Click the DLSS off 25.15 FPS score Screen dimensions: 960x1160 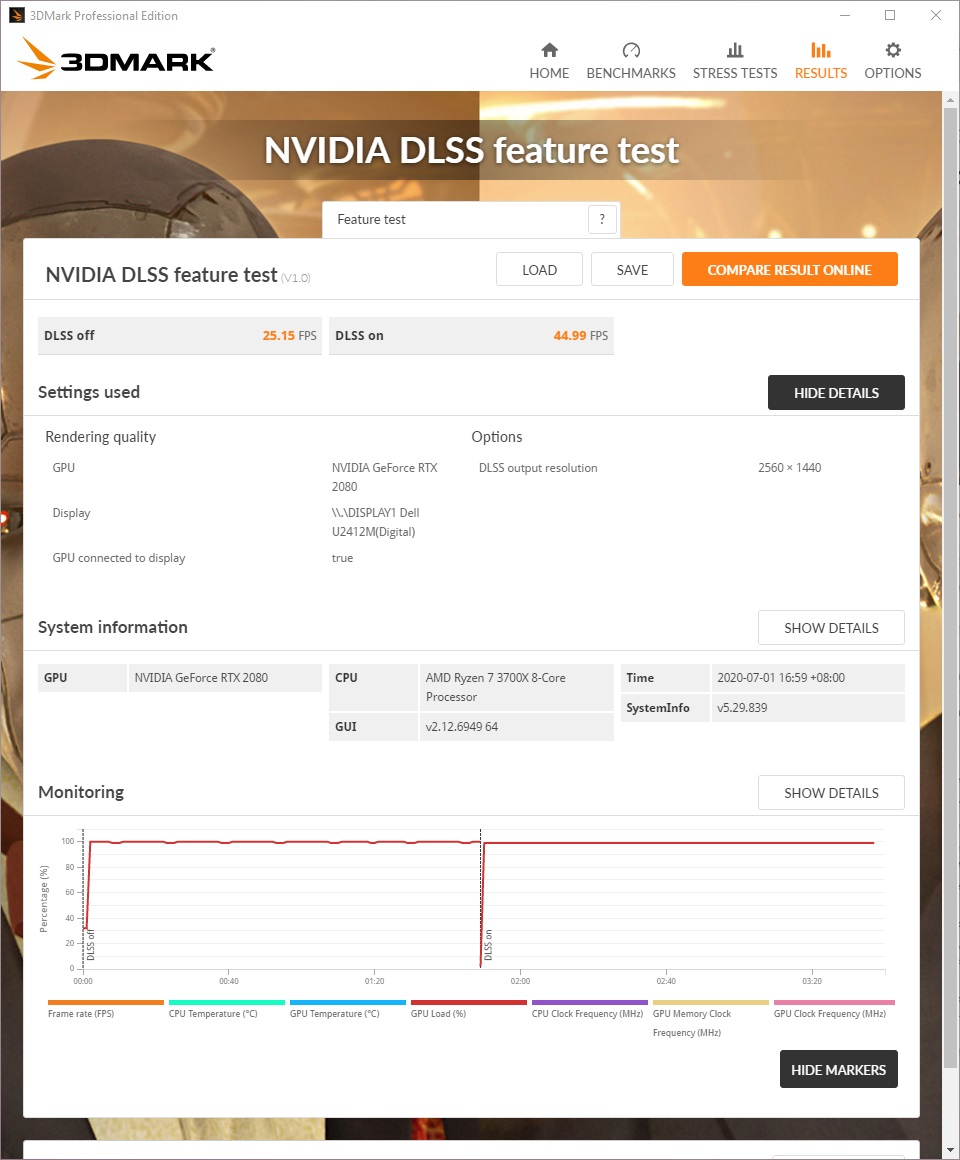coord(180,335)
